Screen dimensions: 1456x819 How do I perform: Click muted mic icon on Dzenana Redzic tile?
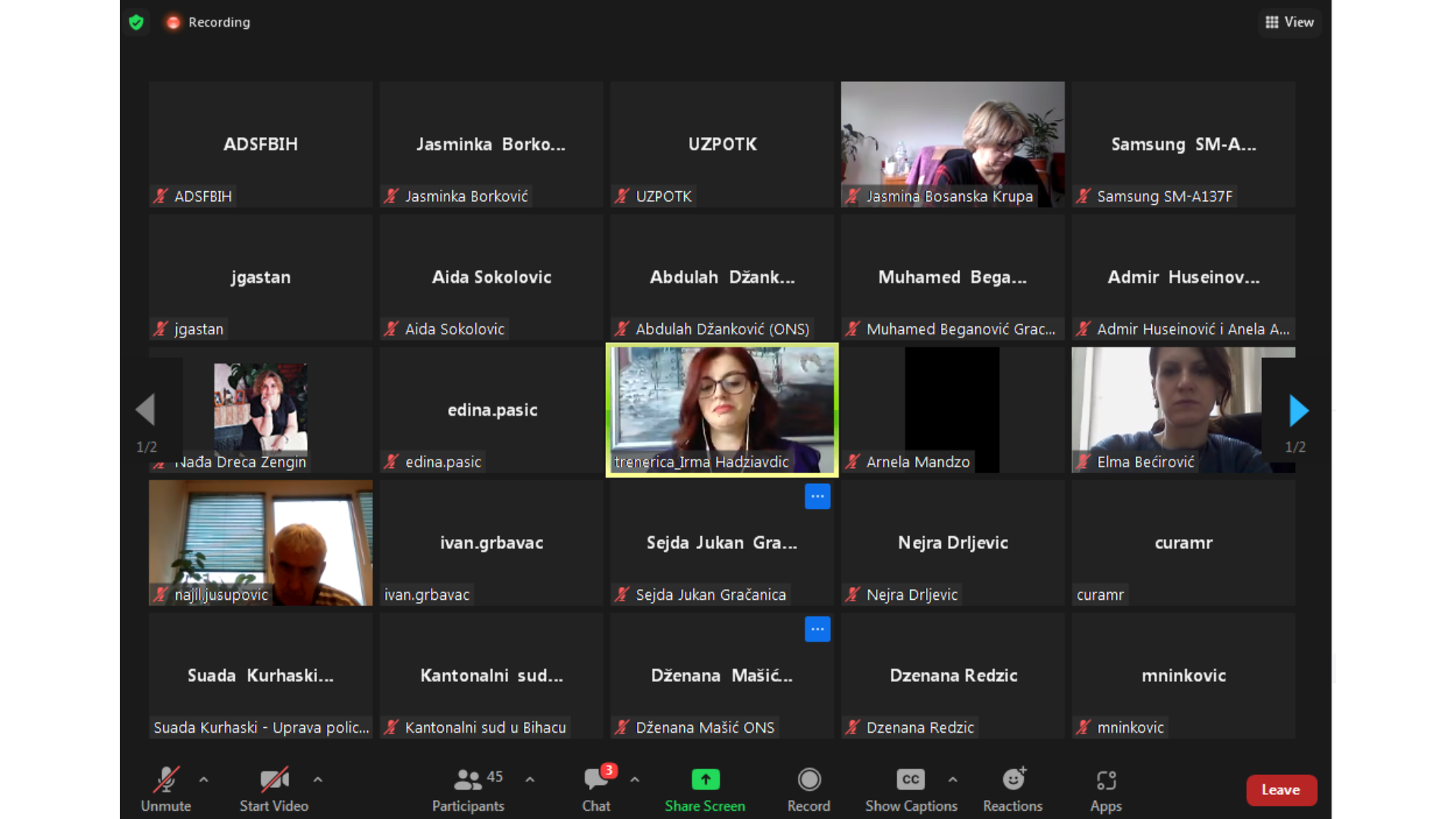click(852, 727)
